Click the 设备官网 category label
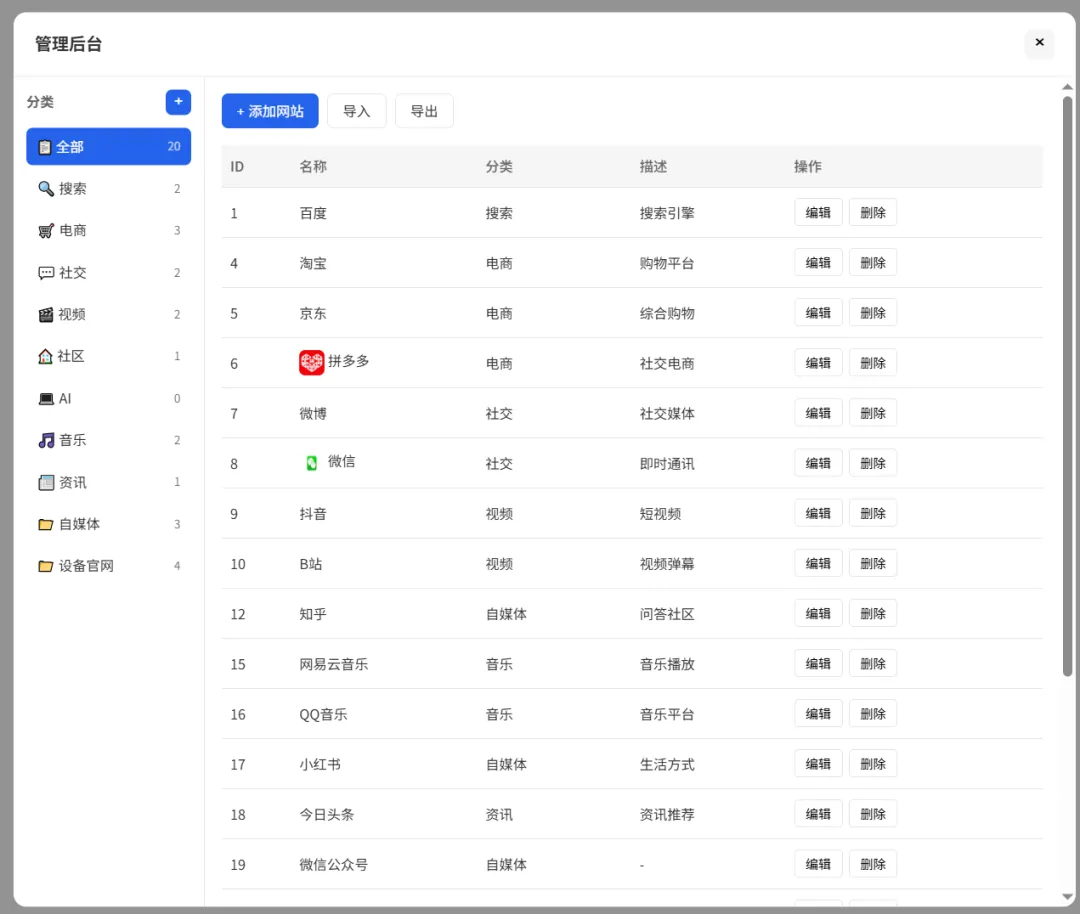The image size is (1080, 914). (86, 566)
